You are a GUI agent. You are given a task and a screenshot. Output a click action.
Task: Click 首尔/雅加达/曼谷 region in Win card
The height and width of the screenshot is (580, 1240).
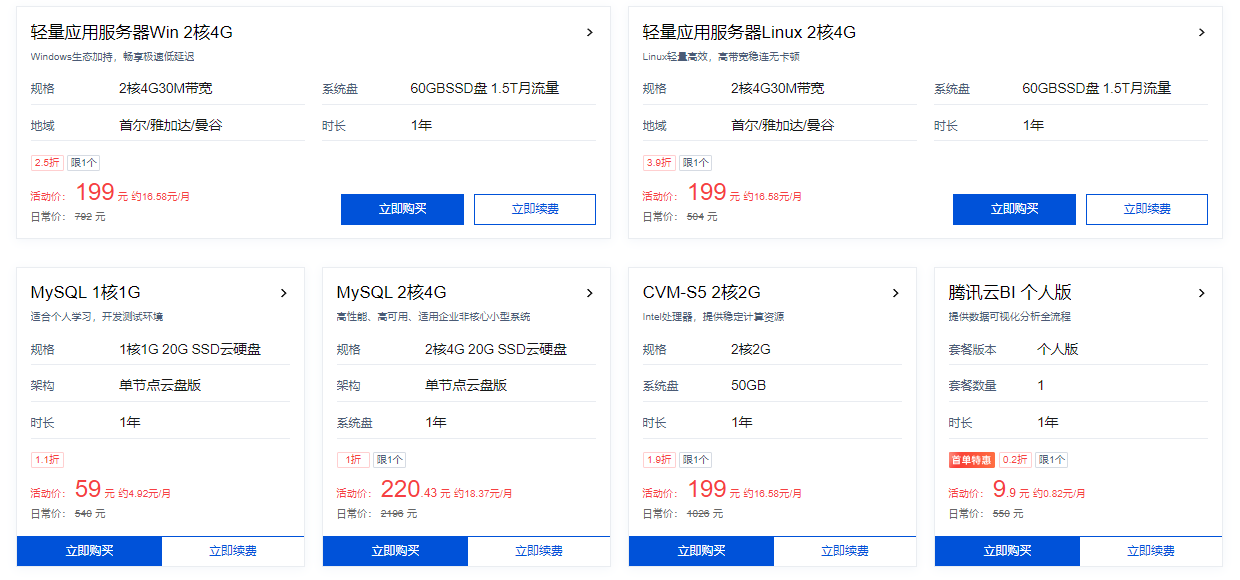click(x=171, y=125)
